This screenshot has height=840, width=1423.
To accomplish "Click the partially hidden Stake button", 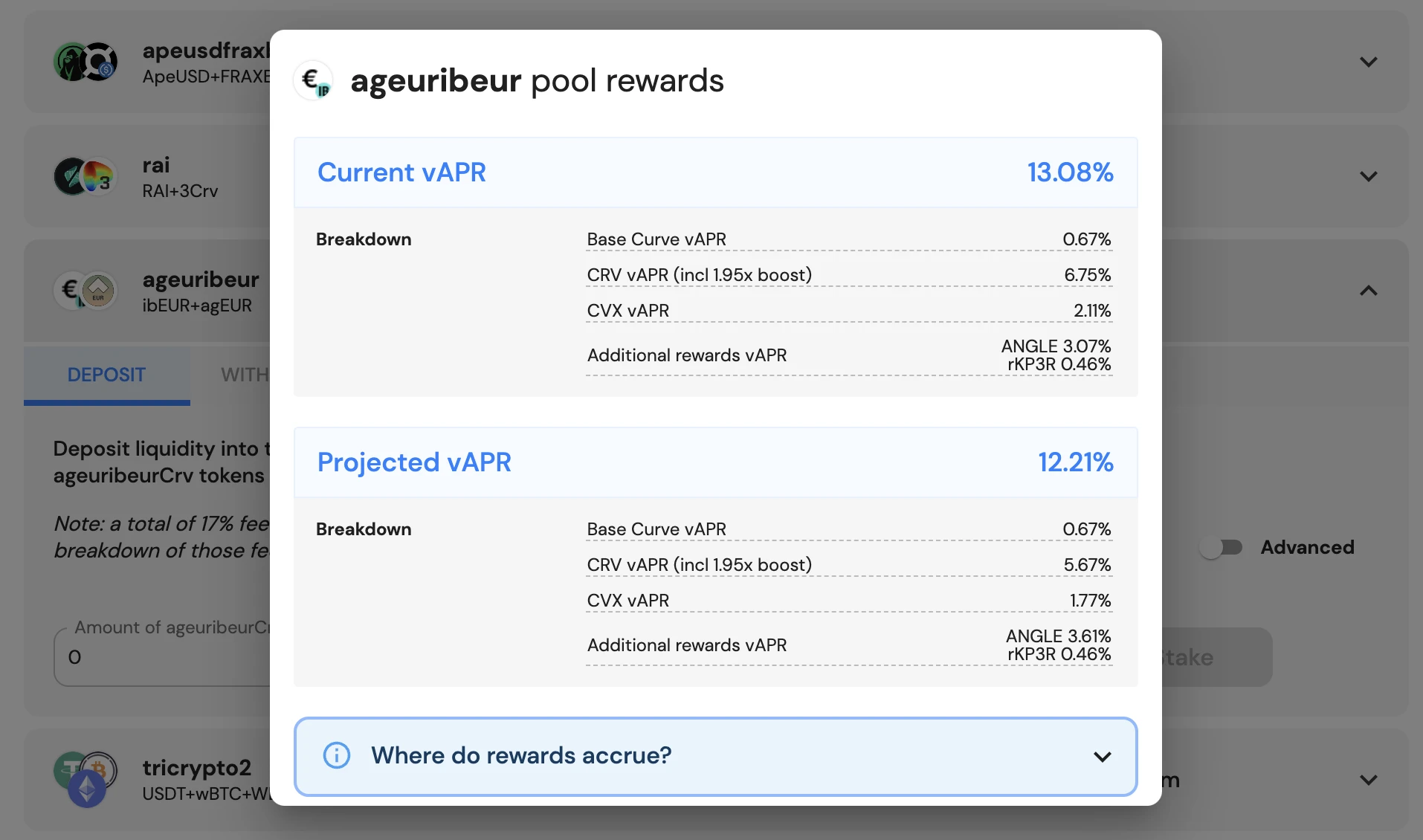I will click(x=1217, y=657).
